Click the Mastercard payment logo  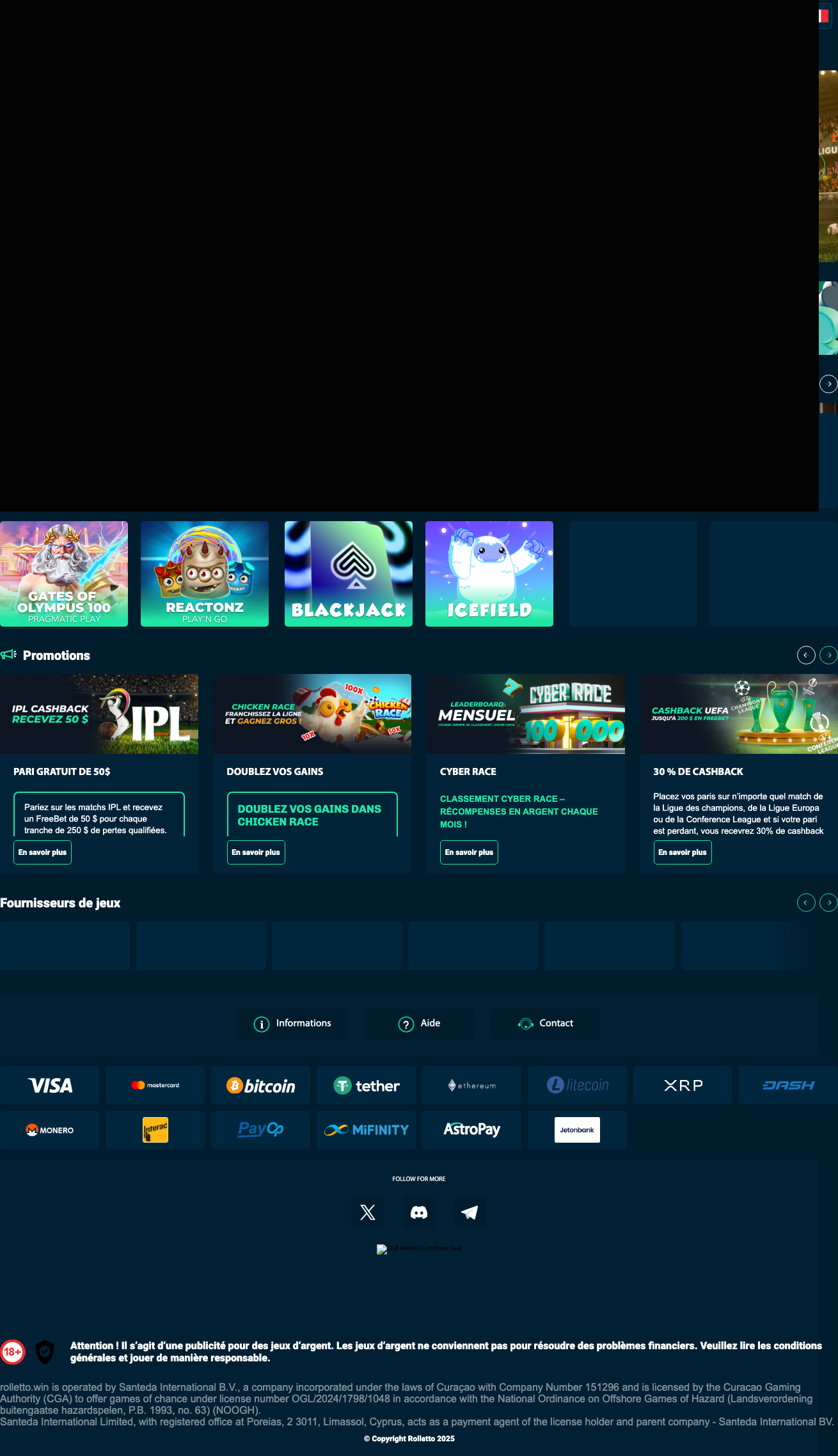point(155,1085)
